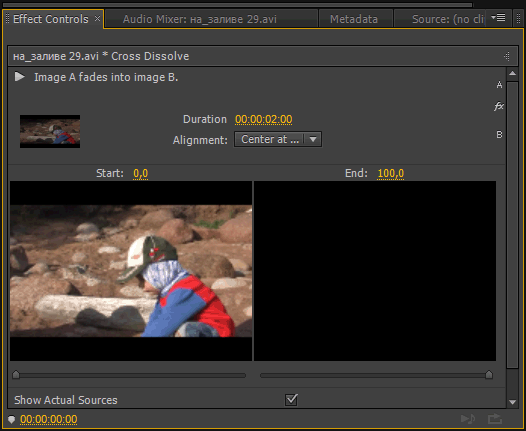The width and height of the screenshot is (526, 431).
Task: Click the Start percentage value
Action: (141, 173)
